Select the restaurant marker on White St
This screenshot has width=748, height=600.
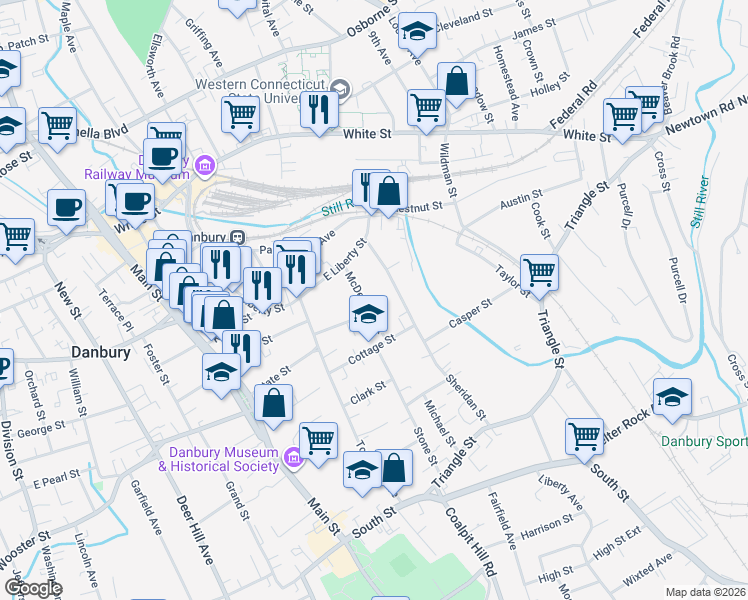tap(319, 112)
